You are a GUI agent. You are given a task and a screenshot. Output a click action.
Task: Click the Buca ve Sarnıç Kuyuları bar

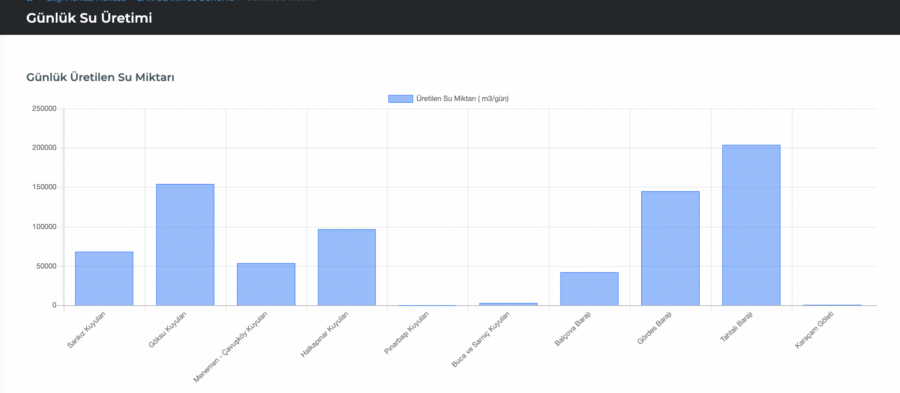pyautogui.click(x=509, y=304)
